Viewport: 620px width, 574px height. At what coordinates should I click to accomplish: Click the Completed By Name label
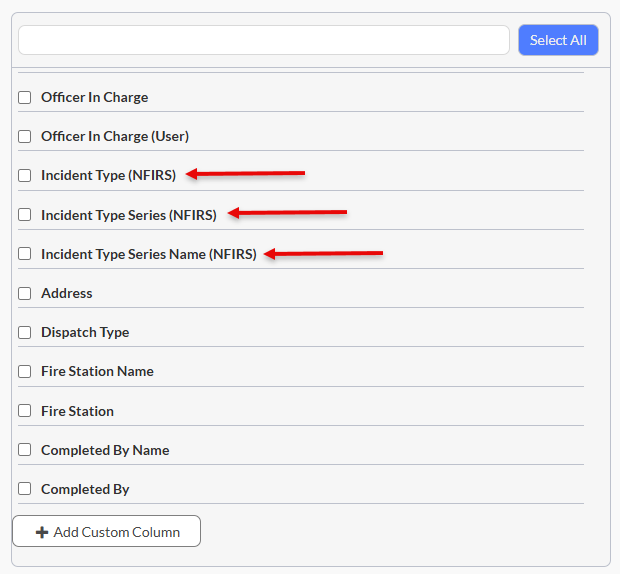point(105,450)
